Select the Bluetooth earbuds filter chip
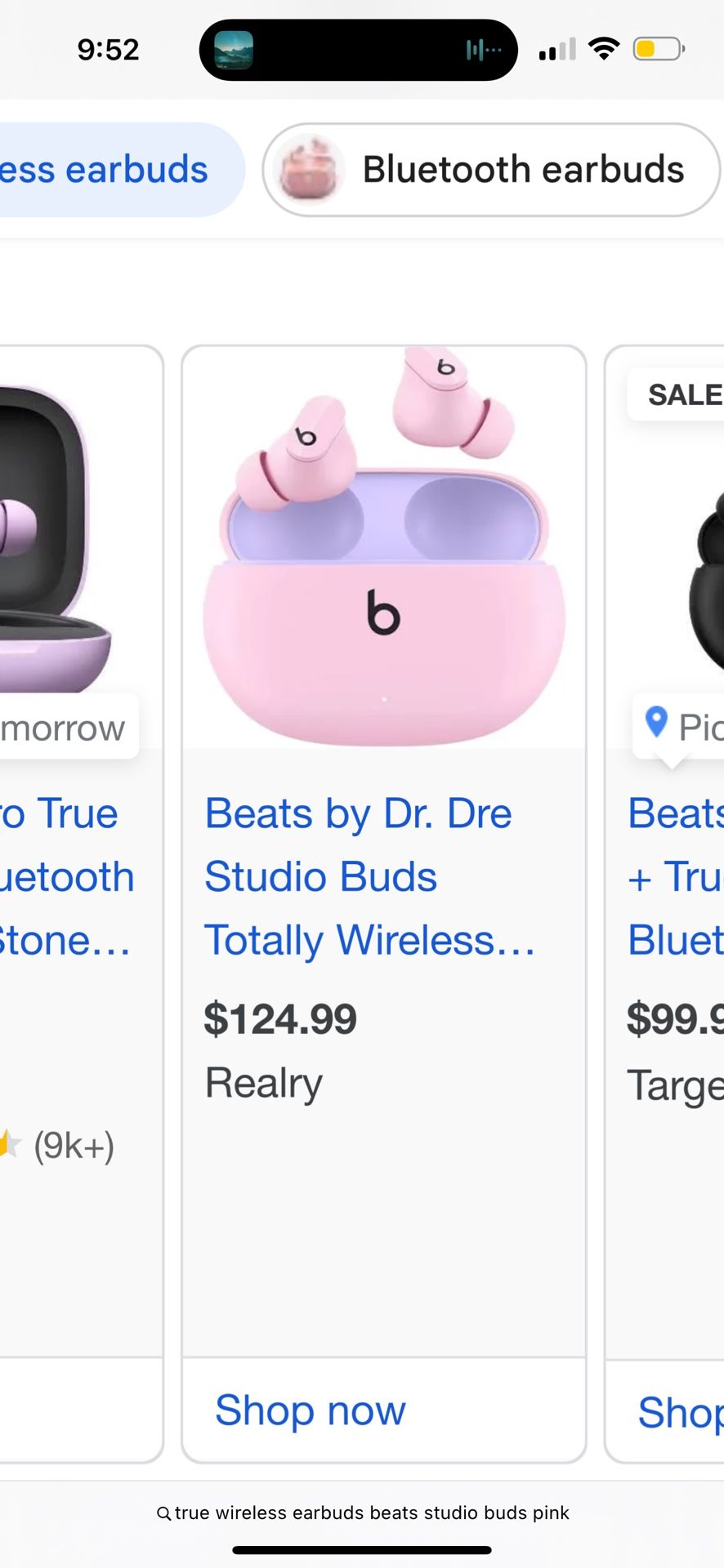This screenshot has width=724, height=1568. click(523, 170)
